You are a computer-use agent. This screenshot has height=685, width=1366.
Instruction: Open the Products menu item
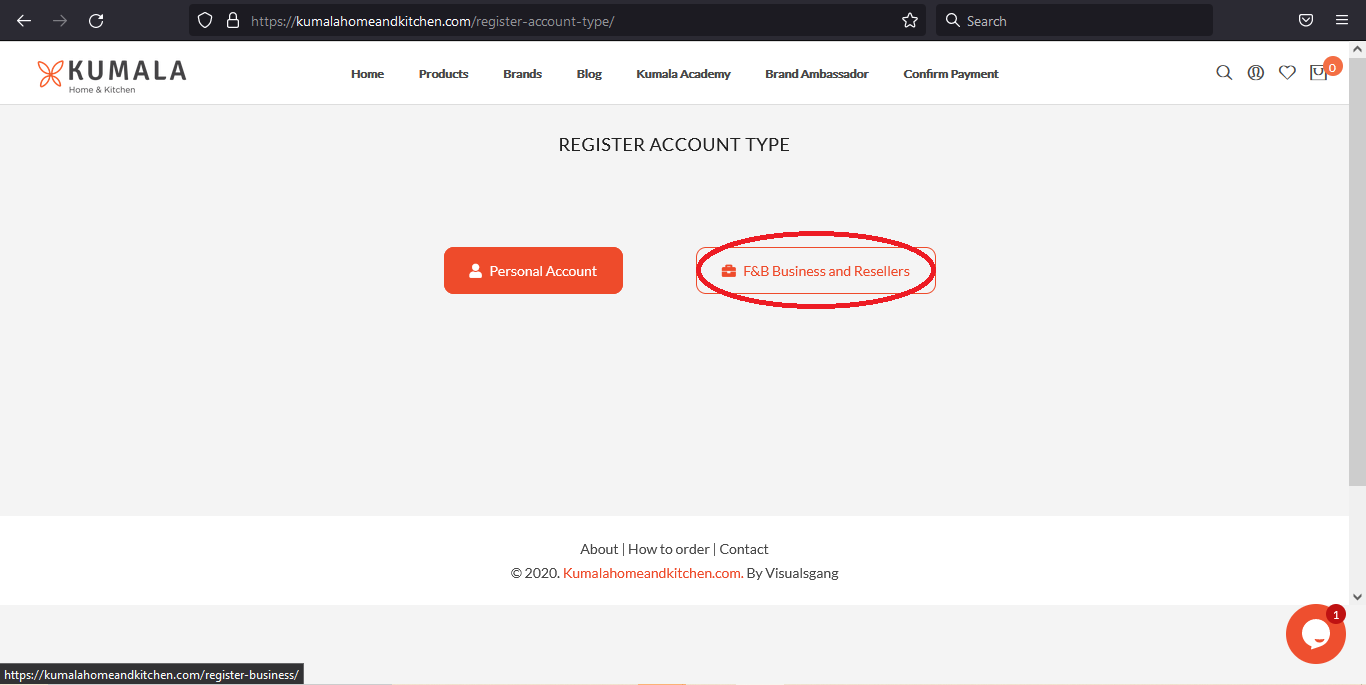[443, 74]
